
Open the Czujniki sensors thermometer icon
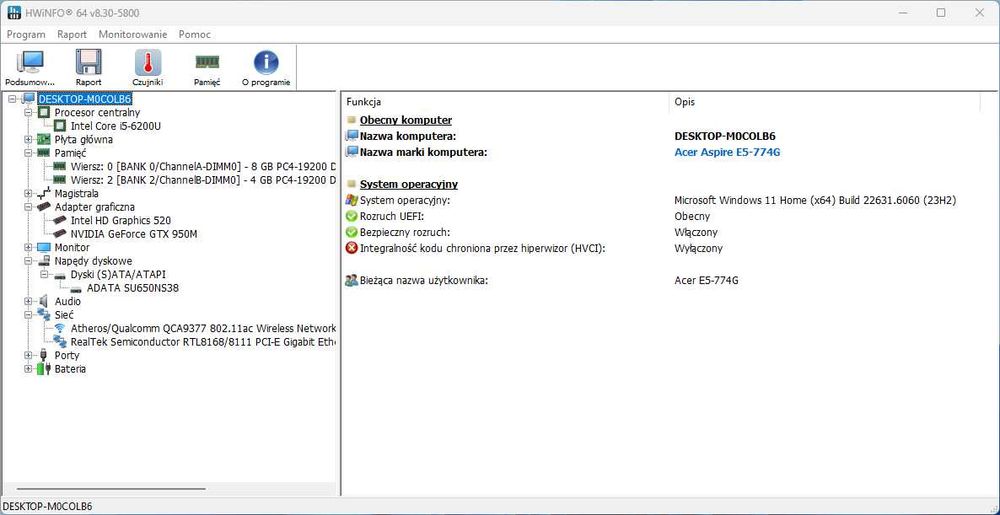[x=148, y=62]
